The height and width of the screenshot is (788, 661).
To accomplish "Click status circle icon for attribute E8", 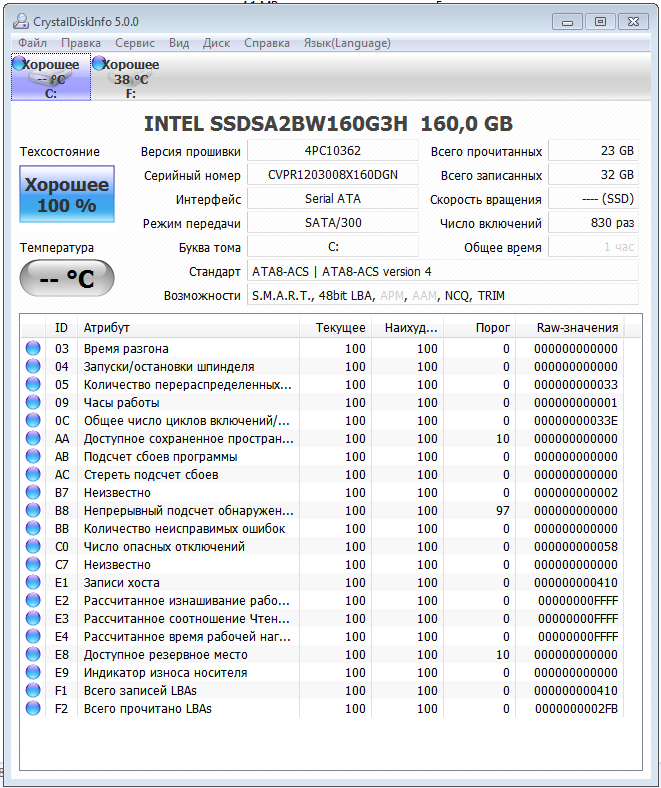I will point(33,654).
